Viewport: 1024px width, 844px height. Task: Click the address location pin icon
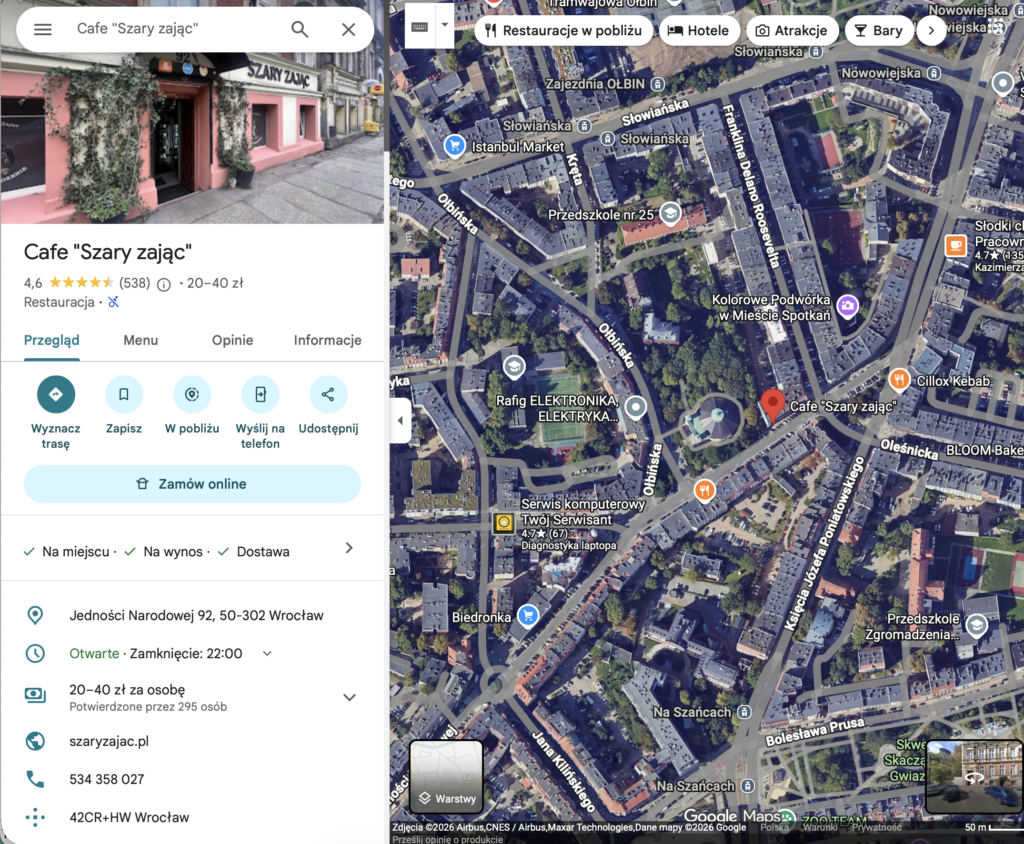[35, 615]
